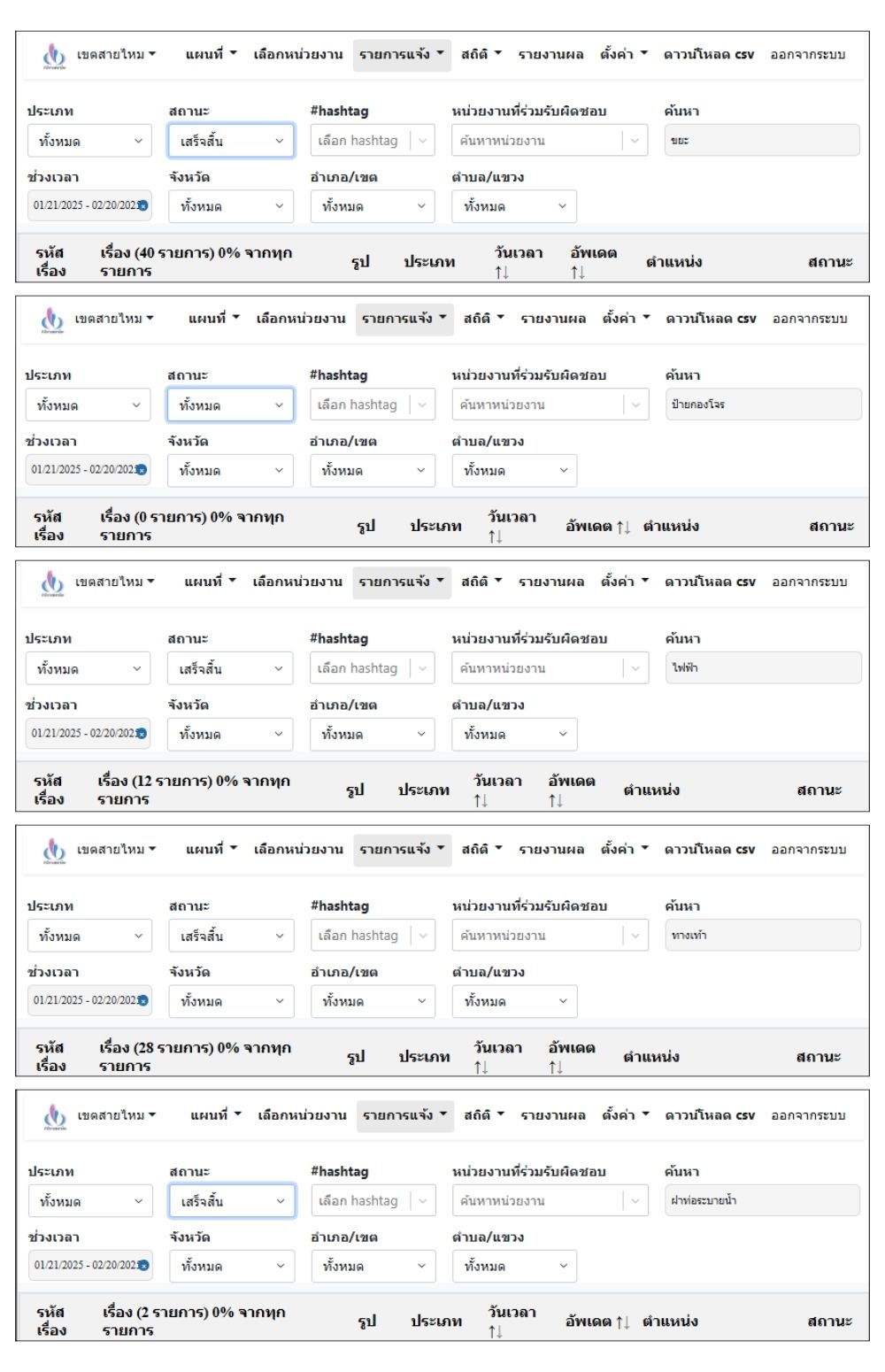Click the search field containing ขยะ

point(762,141)
